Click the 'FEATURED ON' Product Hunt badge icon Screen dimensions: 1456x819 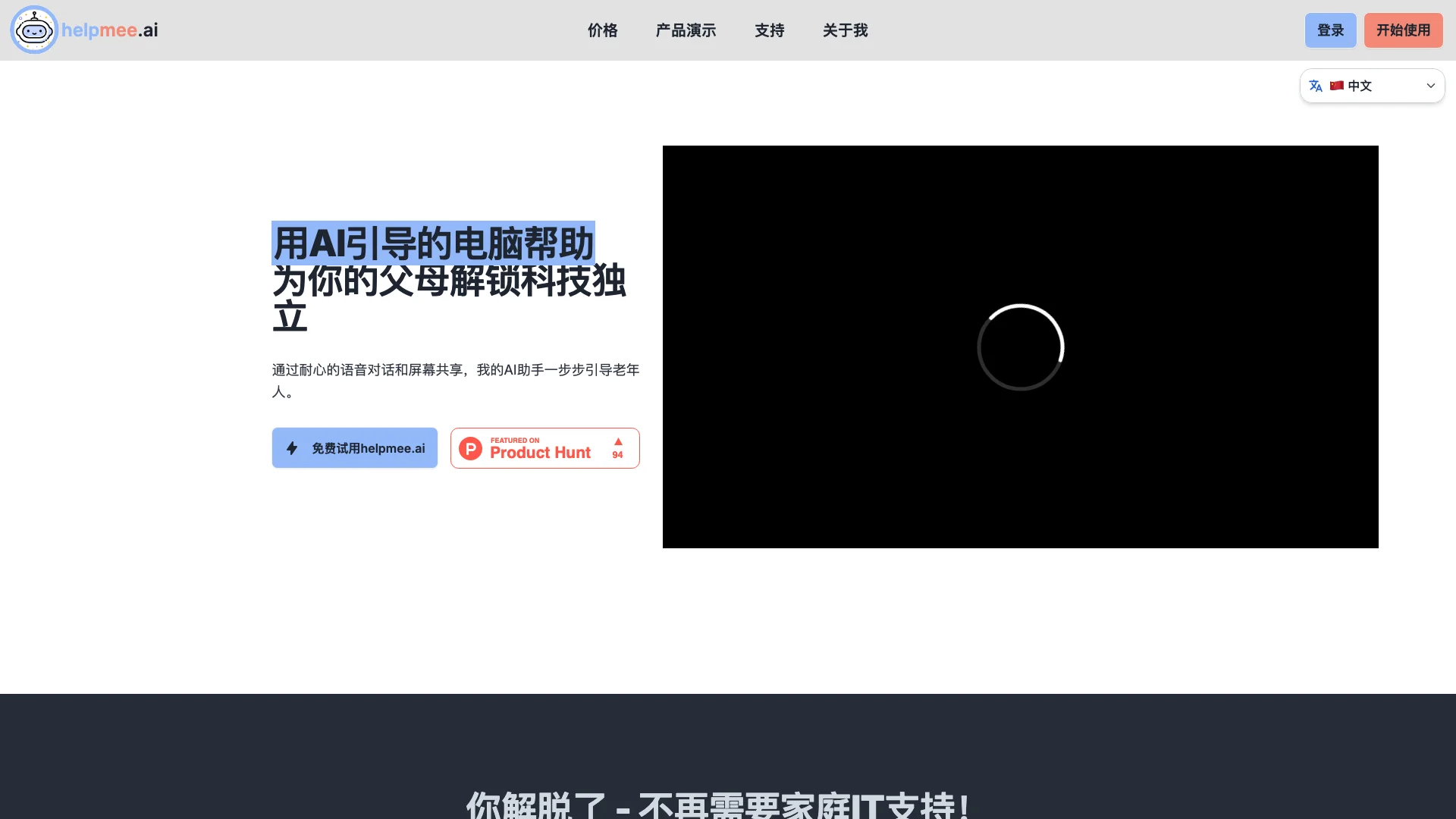coord(470,448)
